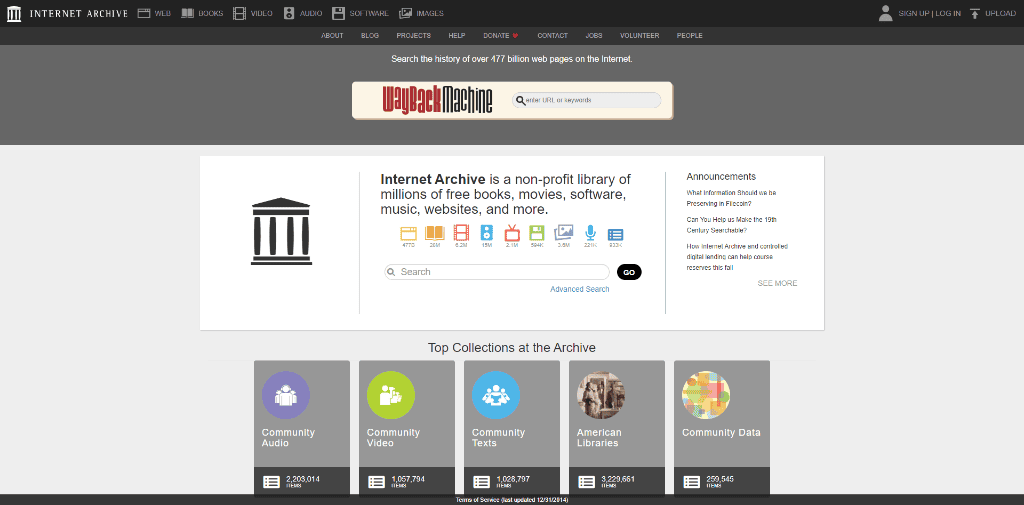Open the Advanced Search link
Screen dimensions: 1024x505
[x=579, y=289]
